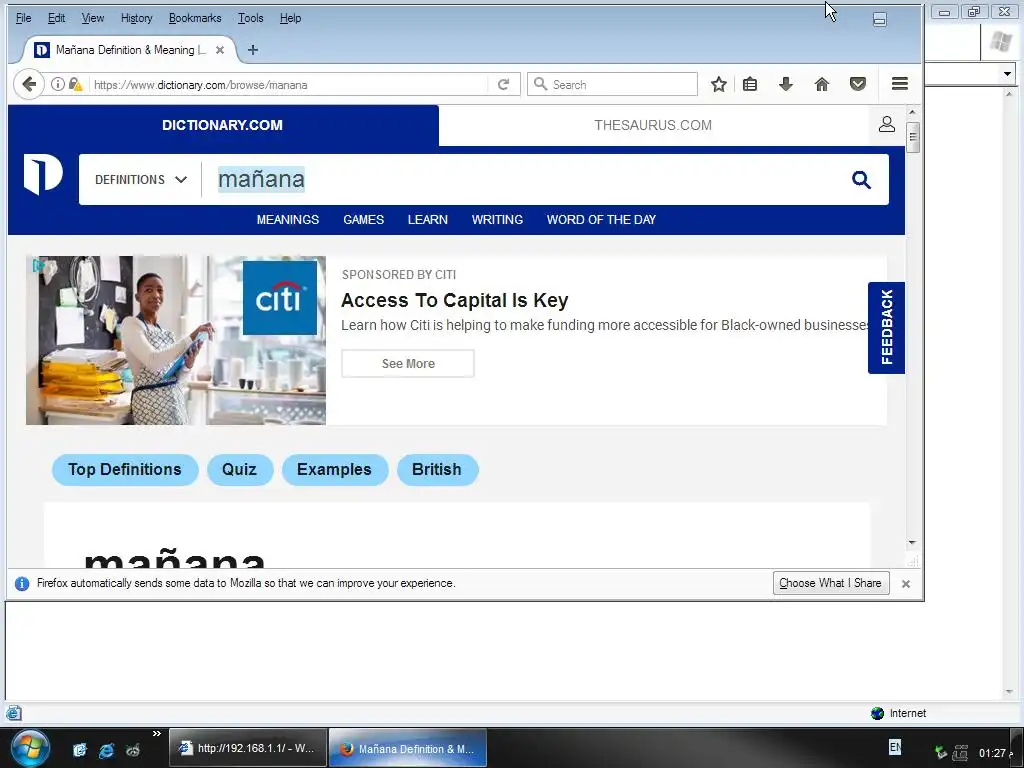Open the Tools menu
The image size is (1024, 768).
(x=251, y=18)
